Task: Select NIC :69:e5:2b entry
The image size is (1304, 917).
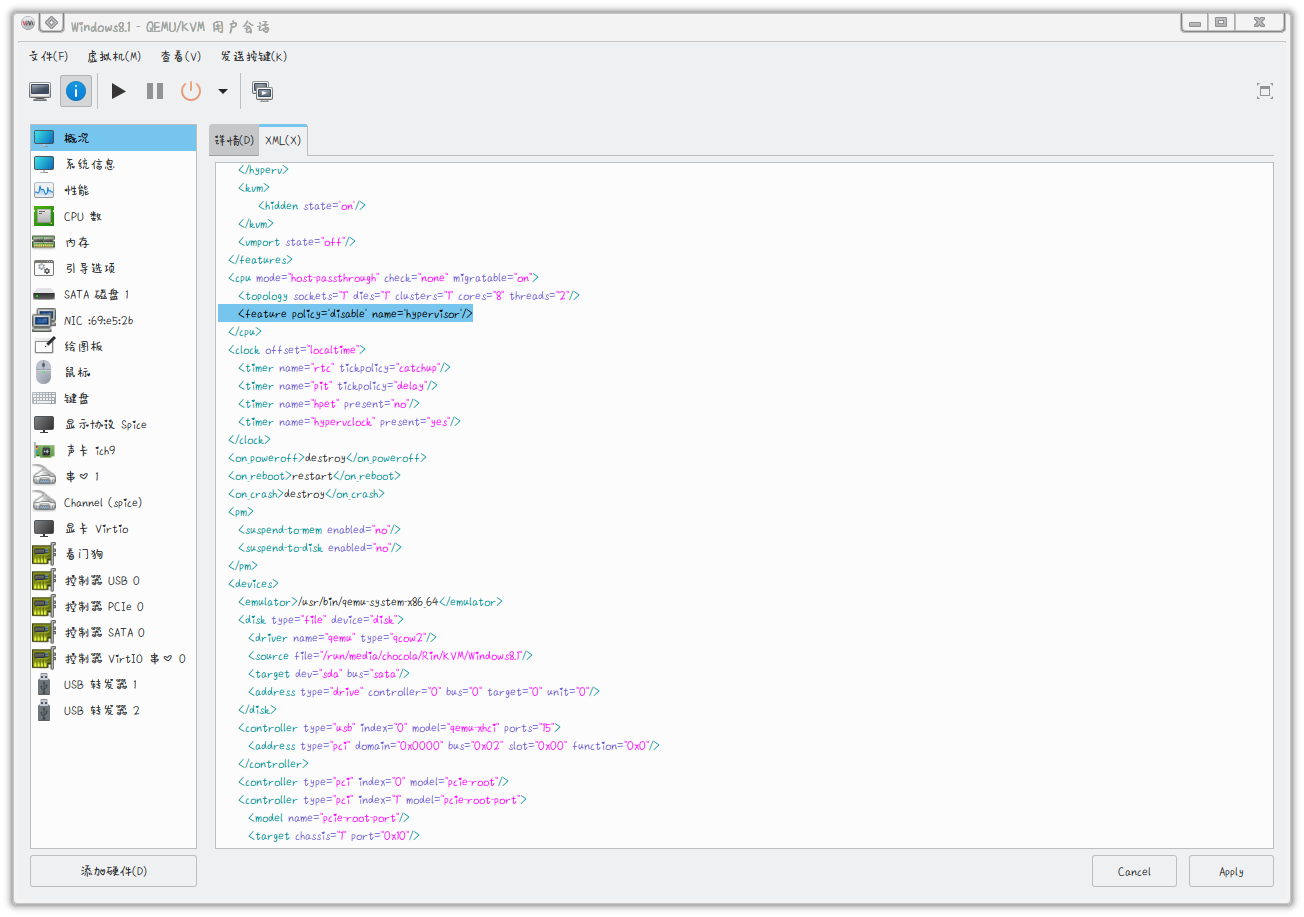Action: click(114, 320)
